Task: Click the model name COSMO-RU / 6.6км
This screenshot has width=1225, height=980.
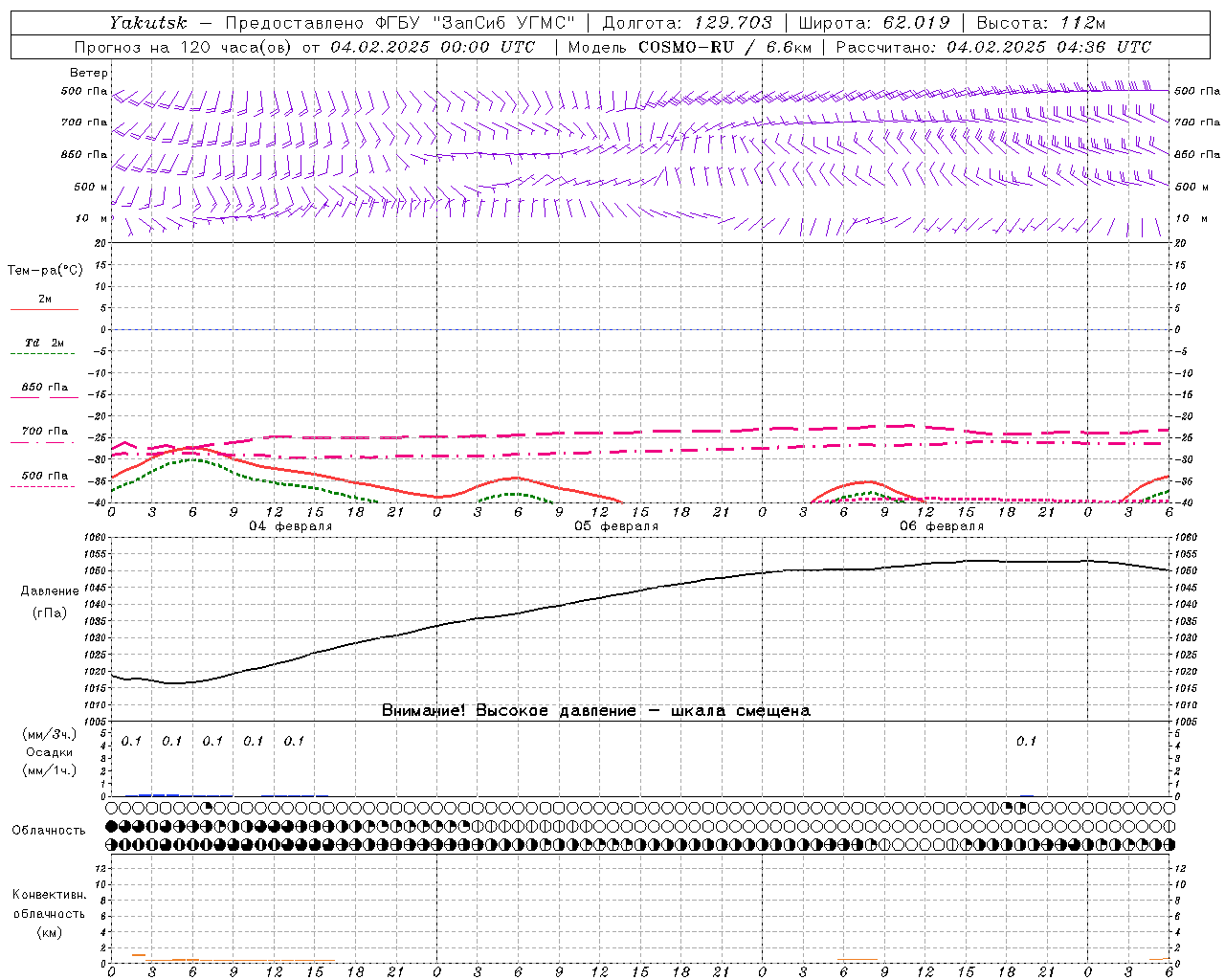Action: click(724, 47)
